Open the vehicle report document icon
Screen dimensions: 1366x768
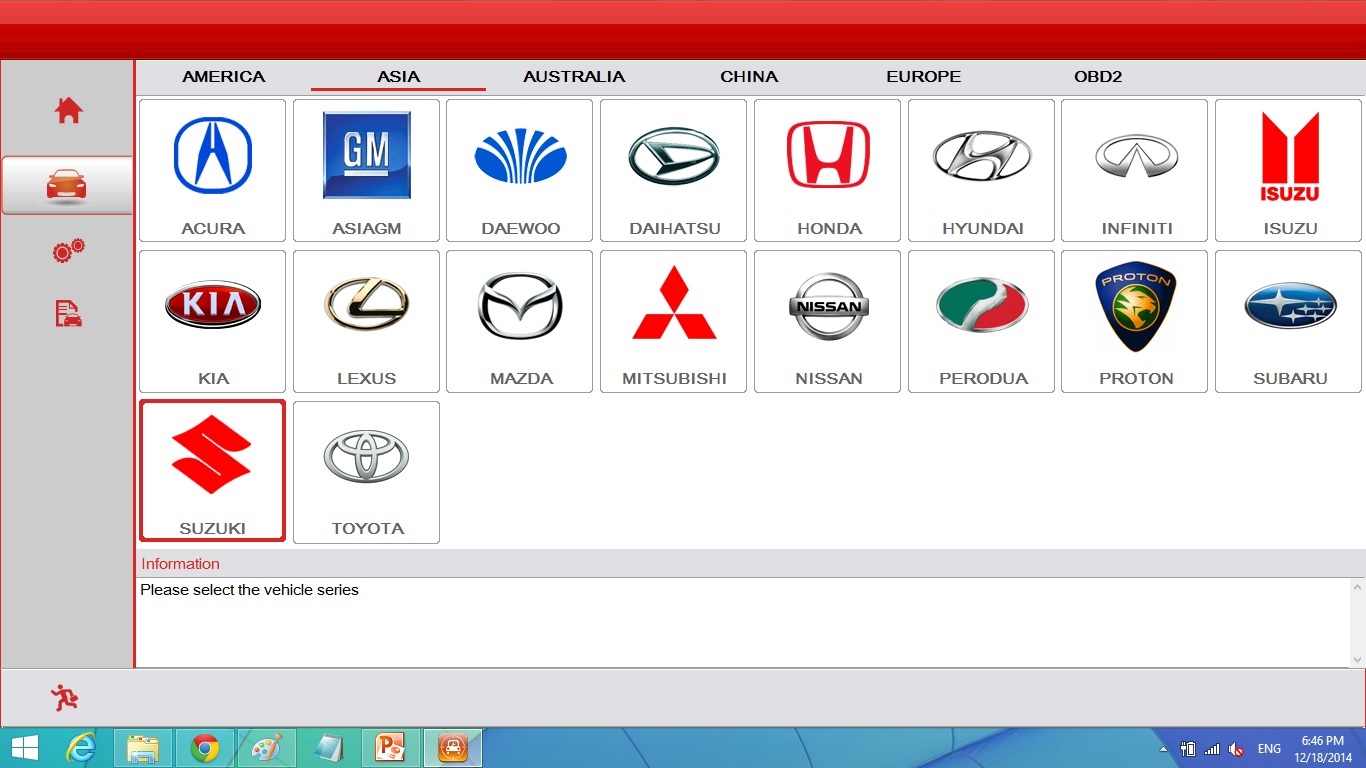[68, 314]
